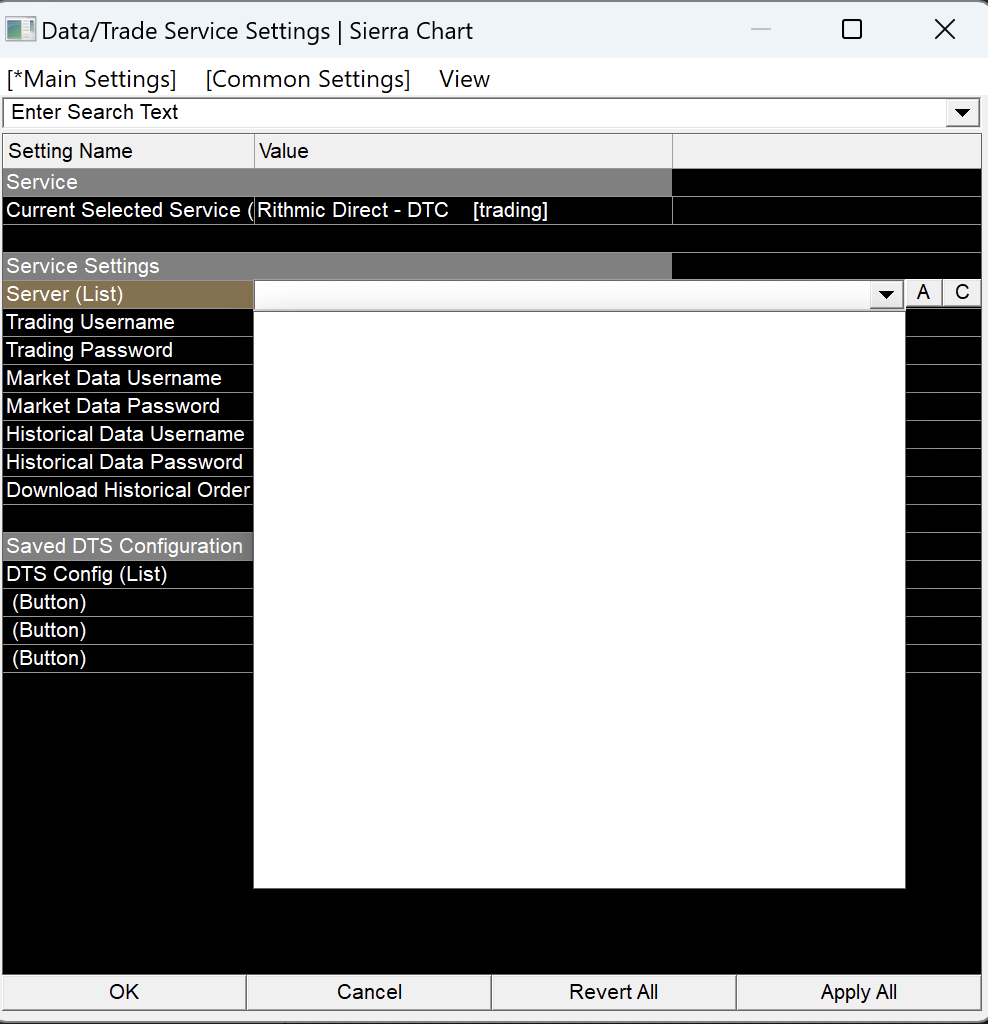Open the Common Settings menu
Image resolution: width=988 pixels, height=1024 pixels.
pyautogui.click(x=308, y=79)
